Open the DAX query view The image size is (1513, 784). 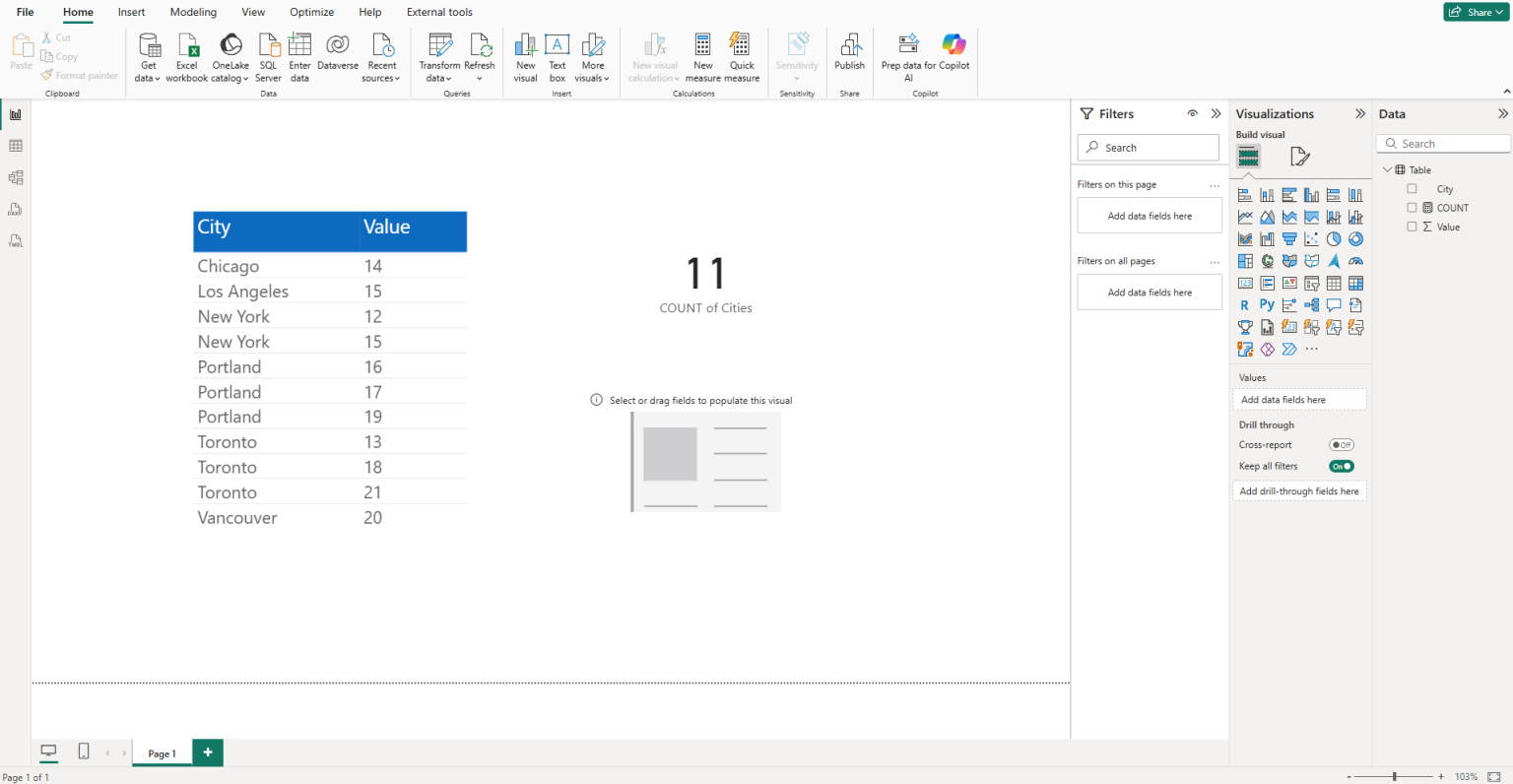coord(16,209)
